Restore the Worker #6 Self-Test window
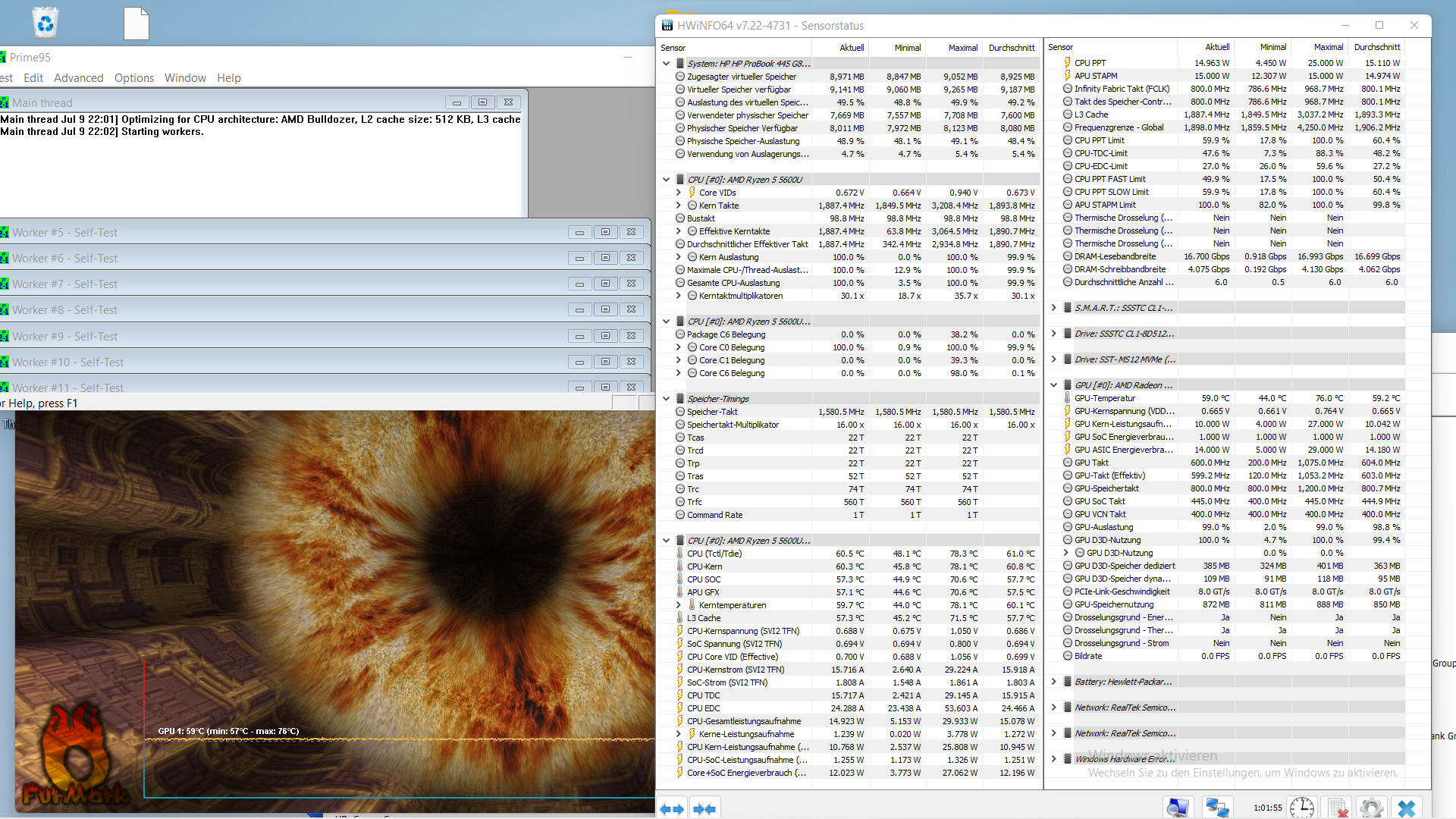This screenshot has height=819, width=1456. [x=605, y=258]
